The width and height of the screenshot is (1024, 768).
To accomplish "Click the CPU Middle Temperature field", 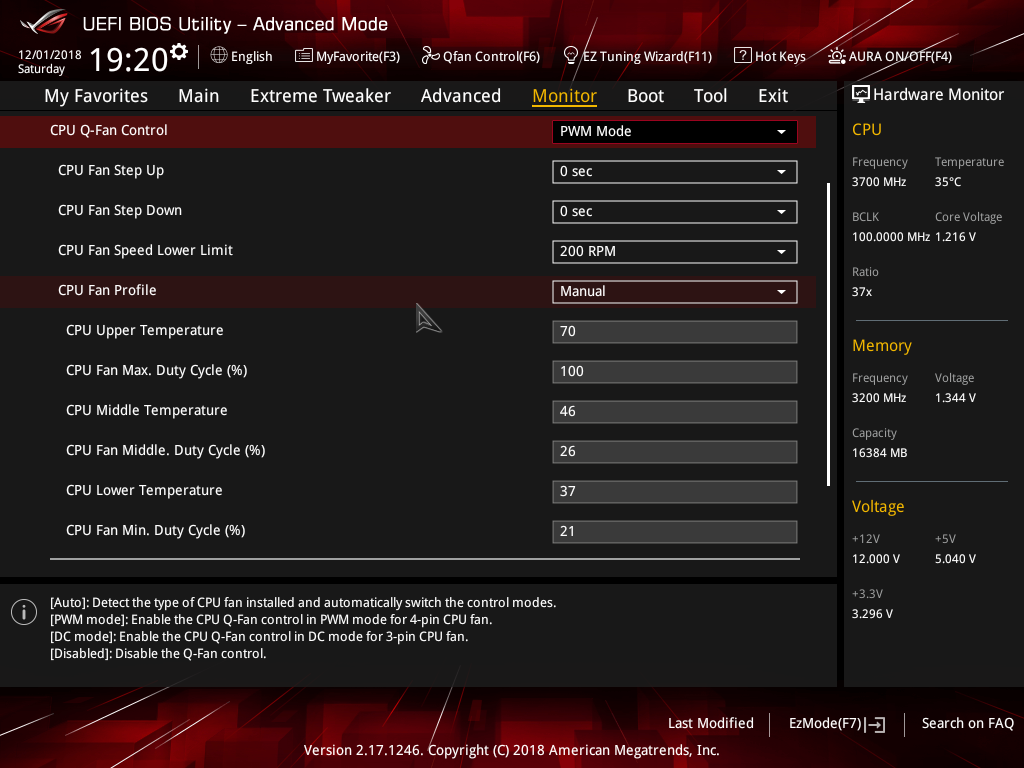I will click(674, 411).
